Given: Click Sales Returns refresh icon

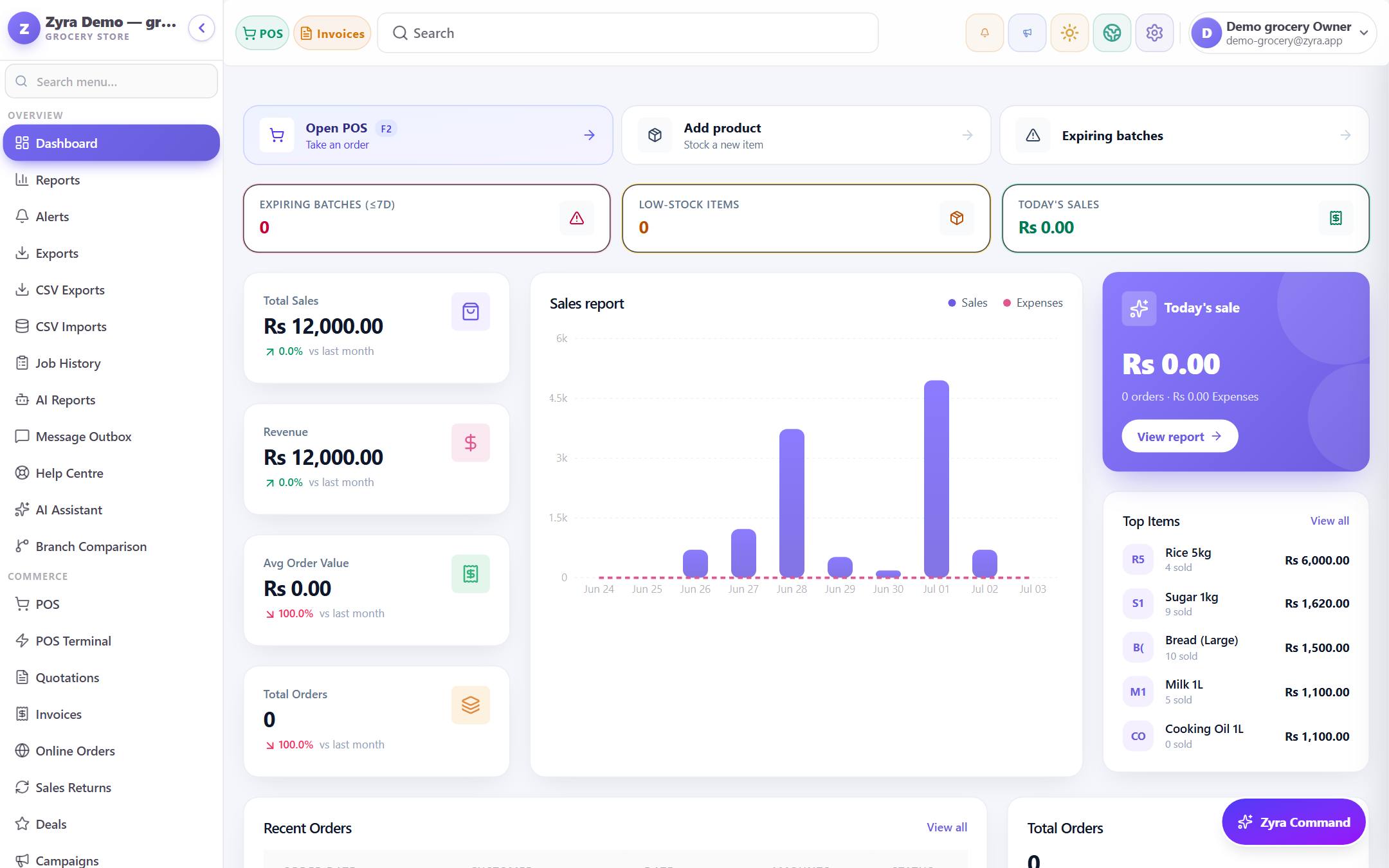Looking at the screenshot, I should coord(22,787).
